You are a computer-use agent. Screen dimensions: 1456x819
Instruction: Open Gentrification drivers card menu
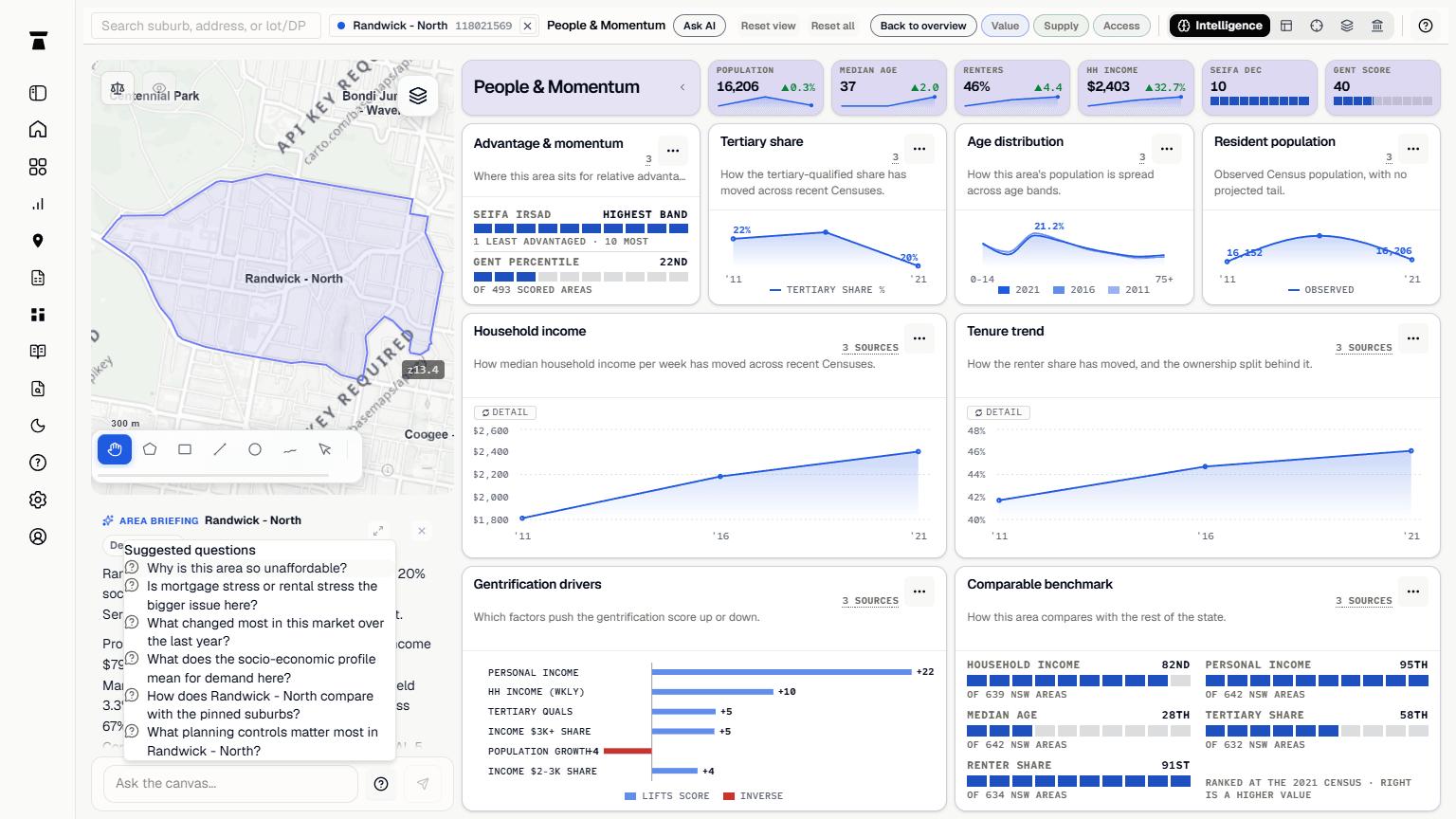[x=919, y=591]
